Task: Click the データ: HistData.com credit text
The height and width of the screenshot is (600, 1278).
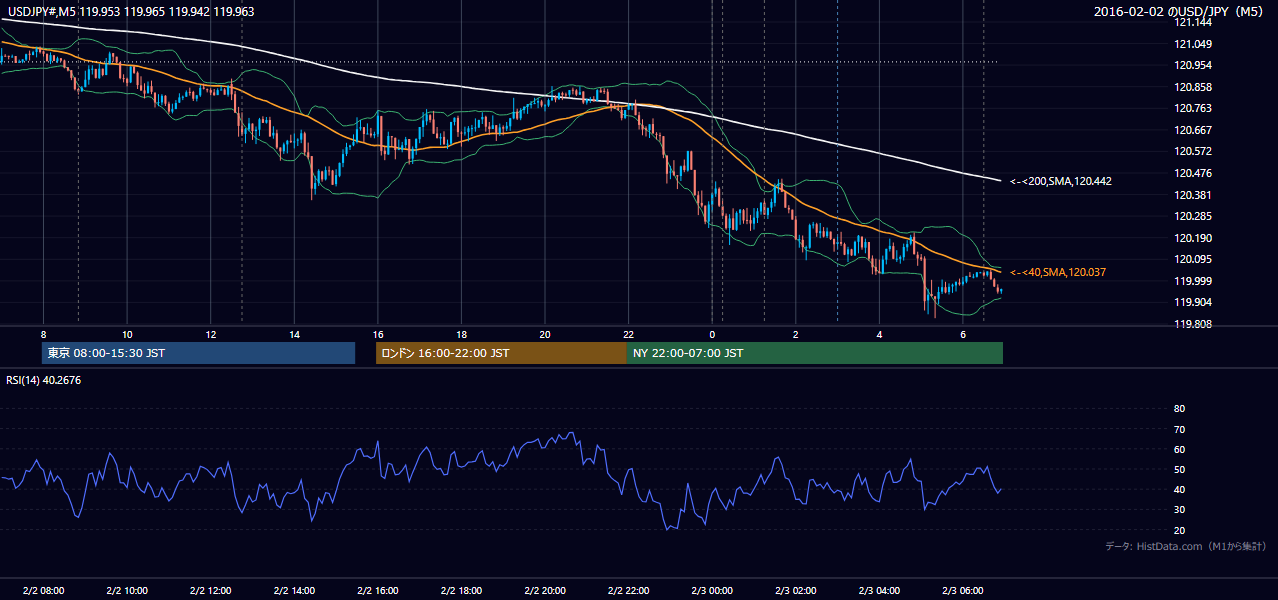Action: click(1186, 547)
